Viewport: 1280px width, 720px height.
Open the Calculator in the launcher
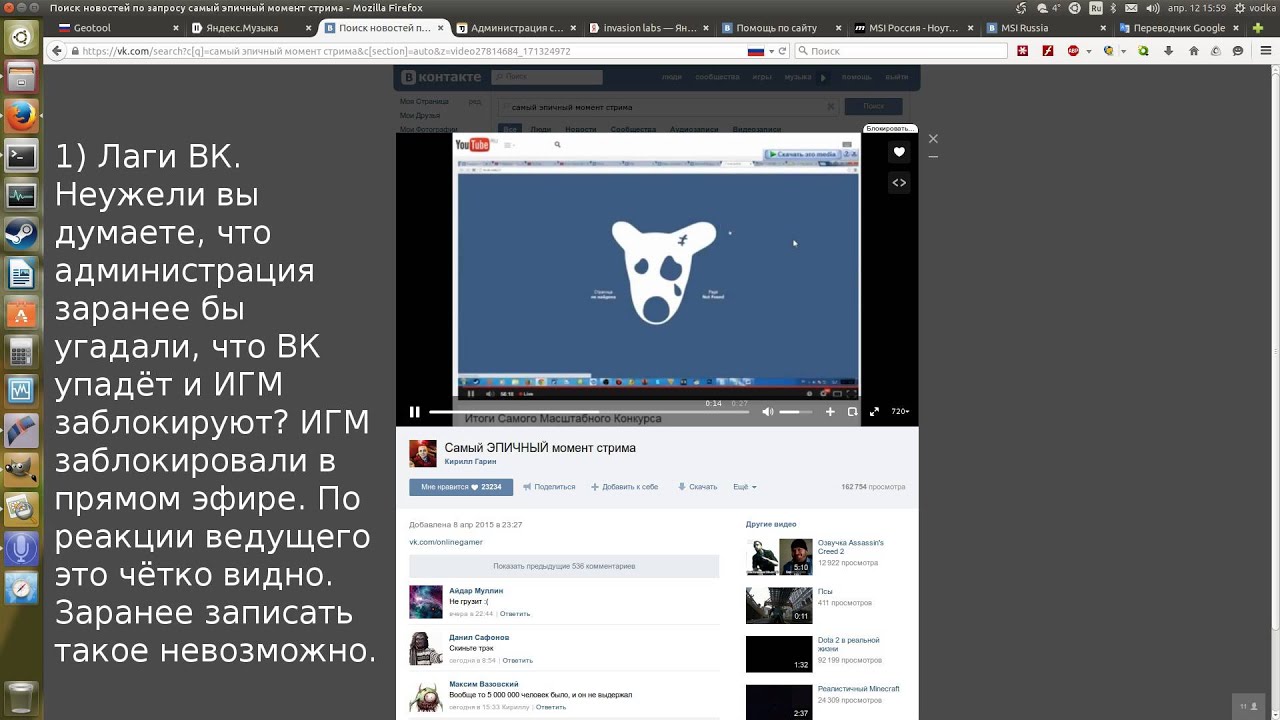click(21, 351)
